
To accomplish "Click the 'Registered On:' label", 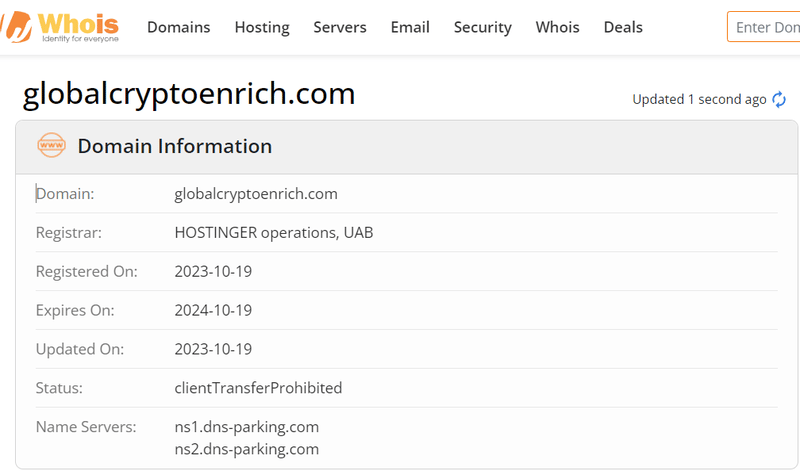I will [x=87, y=271].
